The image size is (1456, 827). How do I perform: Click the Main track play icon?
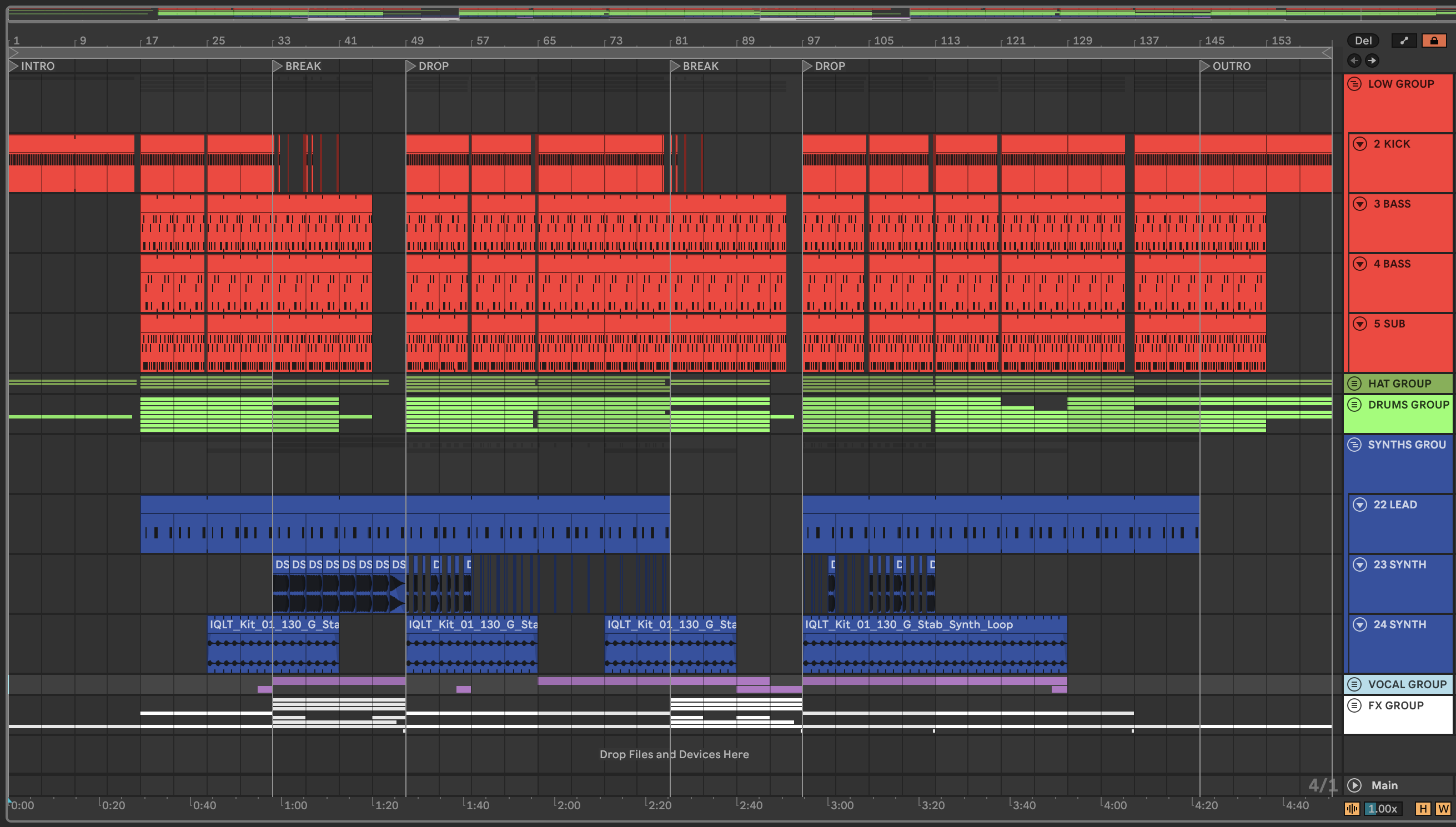[1354, 785]
